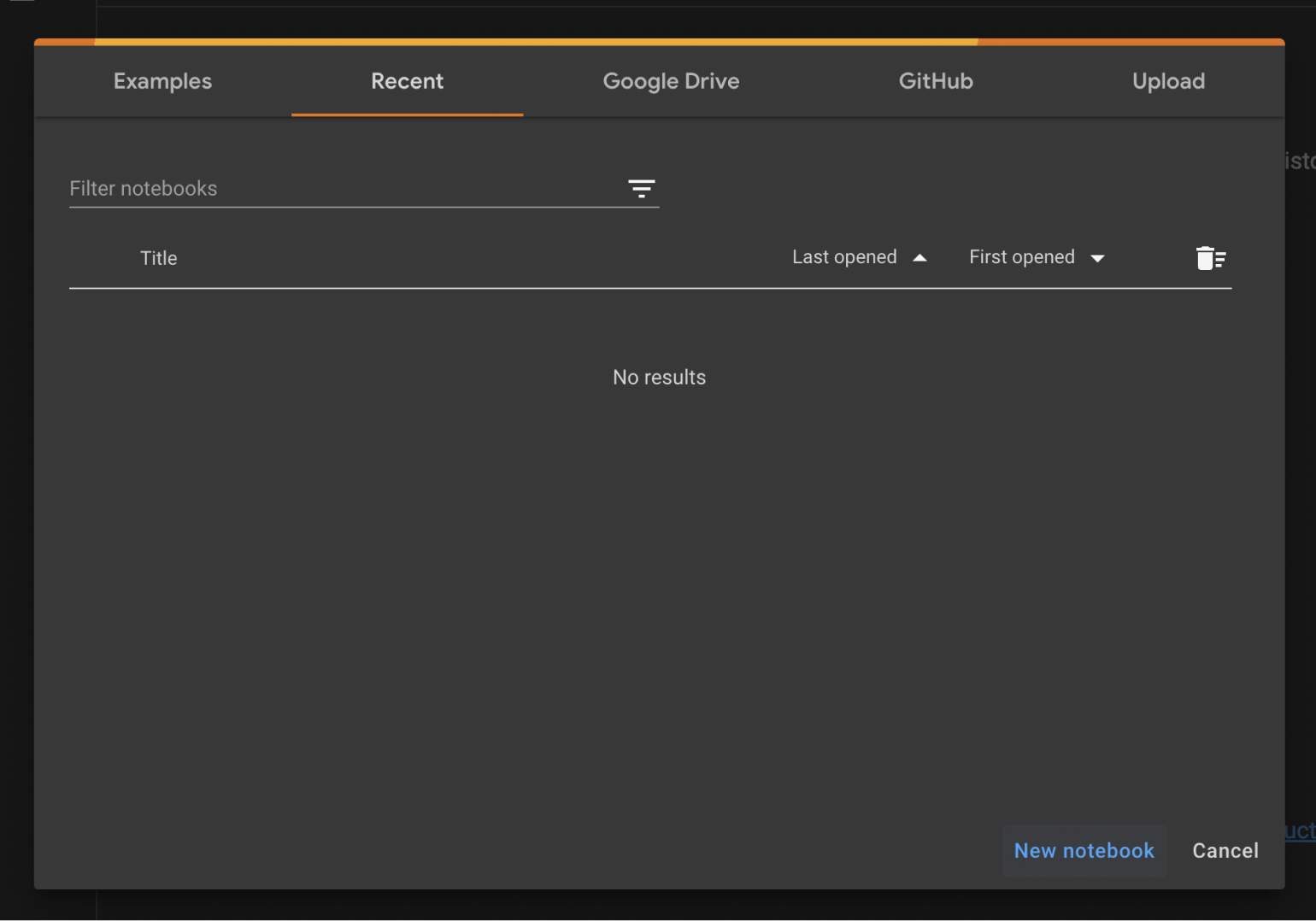
Task: Click the First opened column label
Action: tap(1021, 257)
